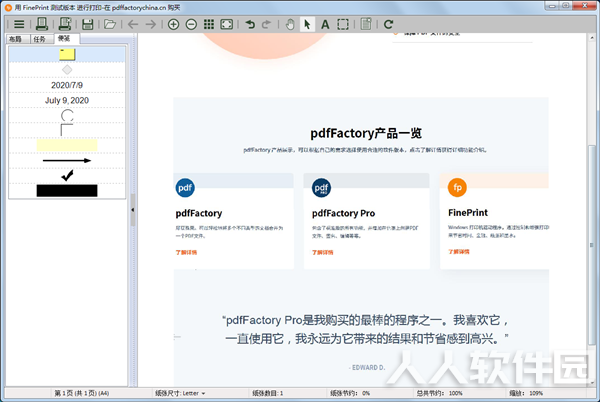The width and height of the screenshot is (600, 402).
Task: Fit page to window icon
Action: 227,24
